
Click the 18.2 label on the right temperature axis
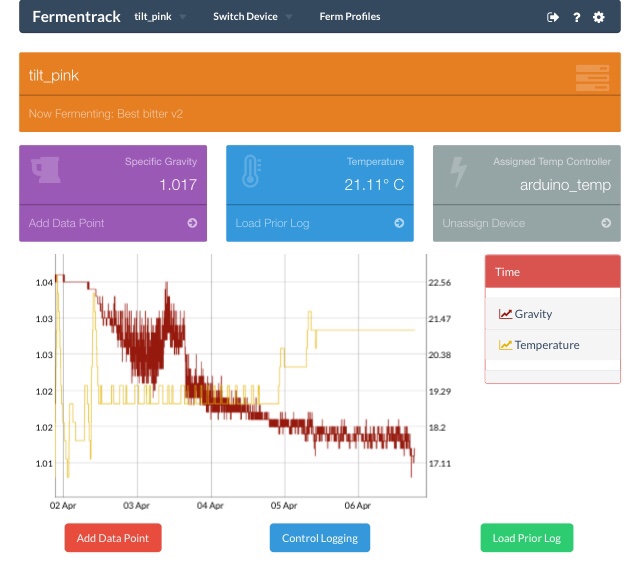click(437, 428)
